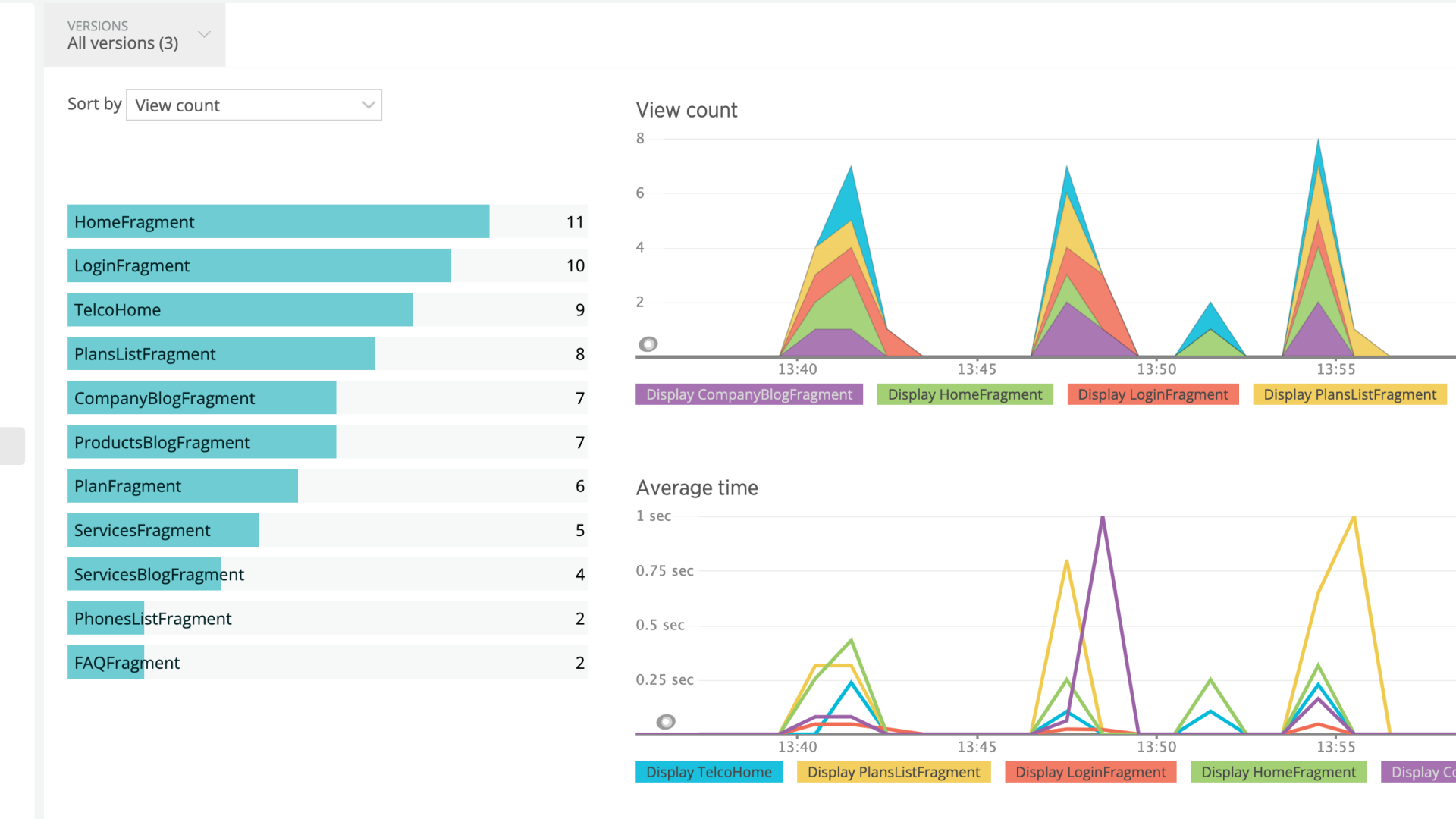Click the circular marker icon on View count chart

click(x=648, y=344)
